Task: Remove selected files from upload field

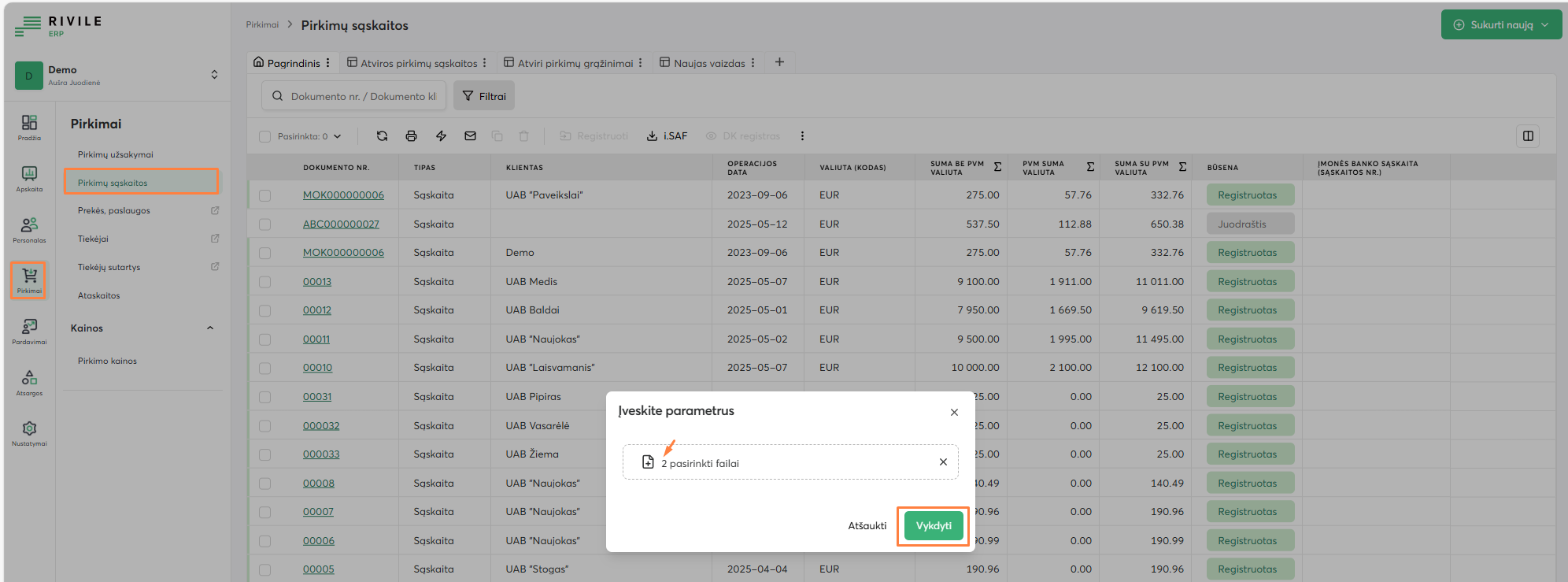Action: point(943,462)
